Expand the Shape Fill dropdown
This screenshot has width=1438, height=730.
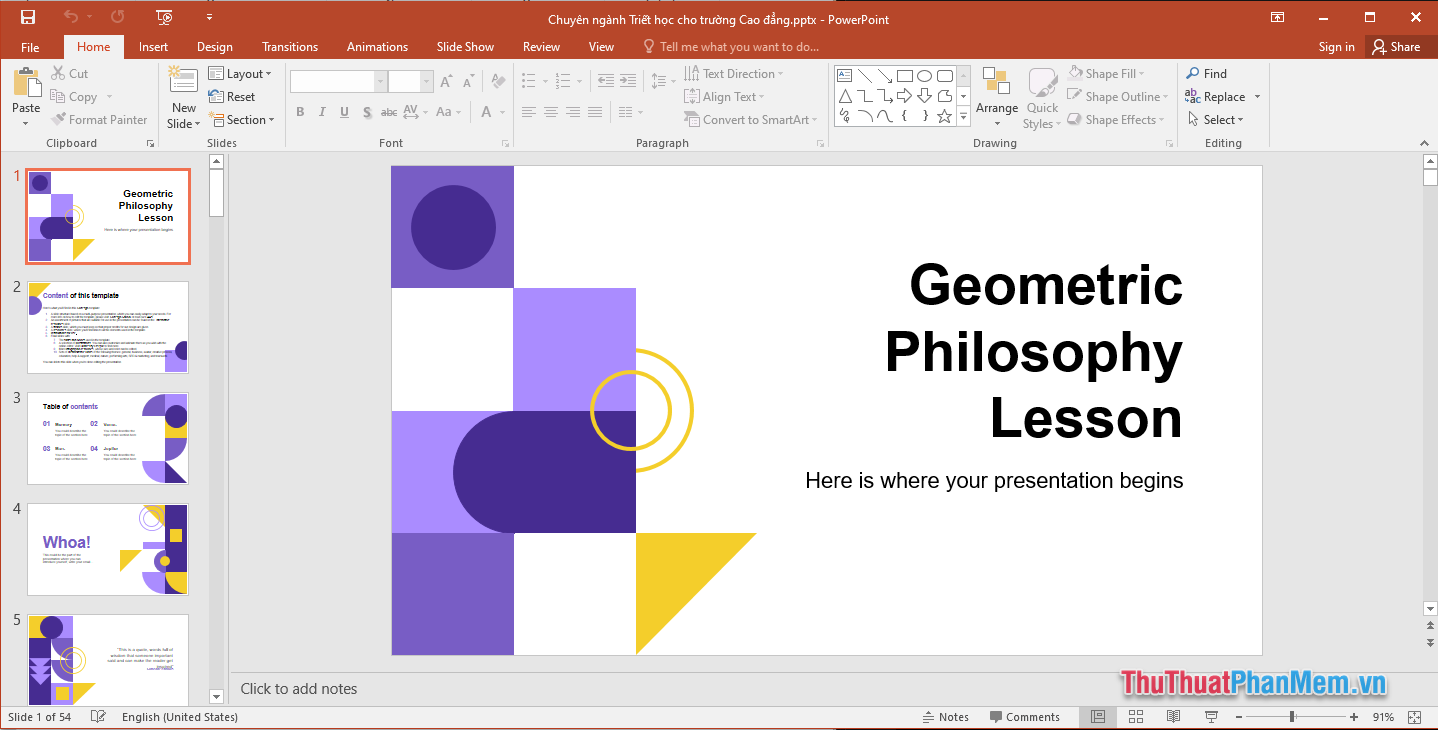(1140, 72)
